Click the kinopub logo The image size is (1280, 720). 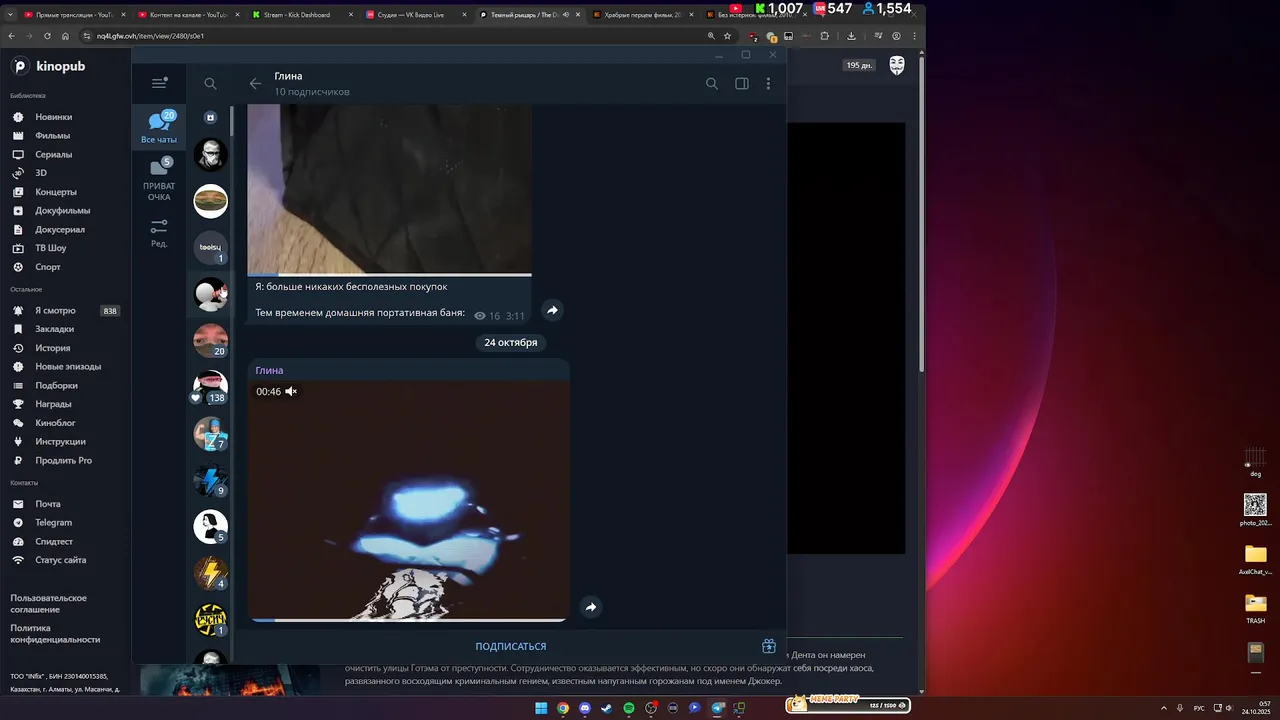pos(48,66)
